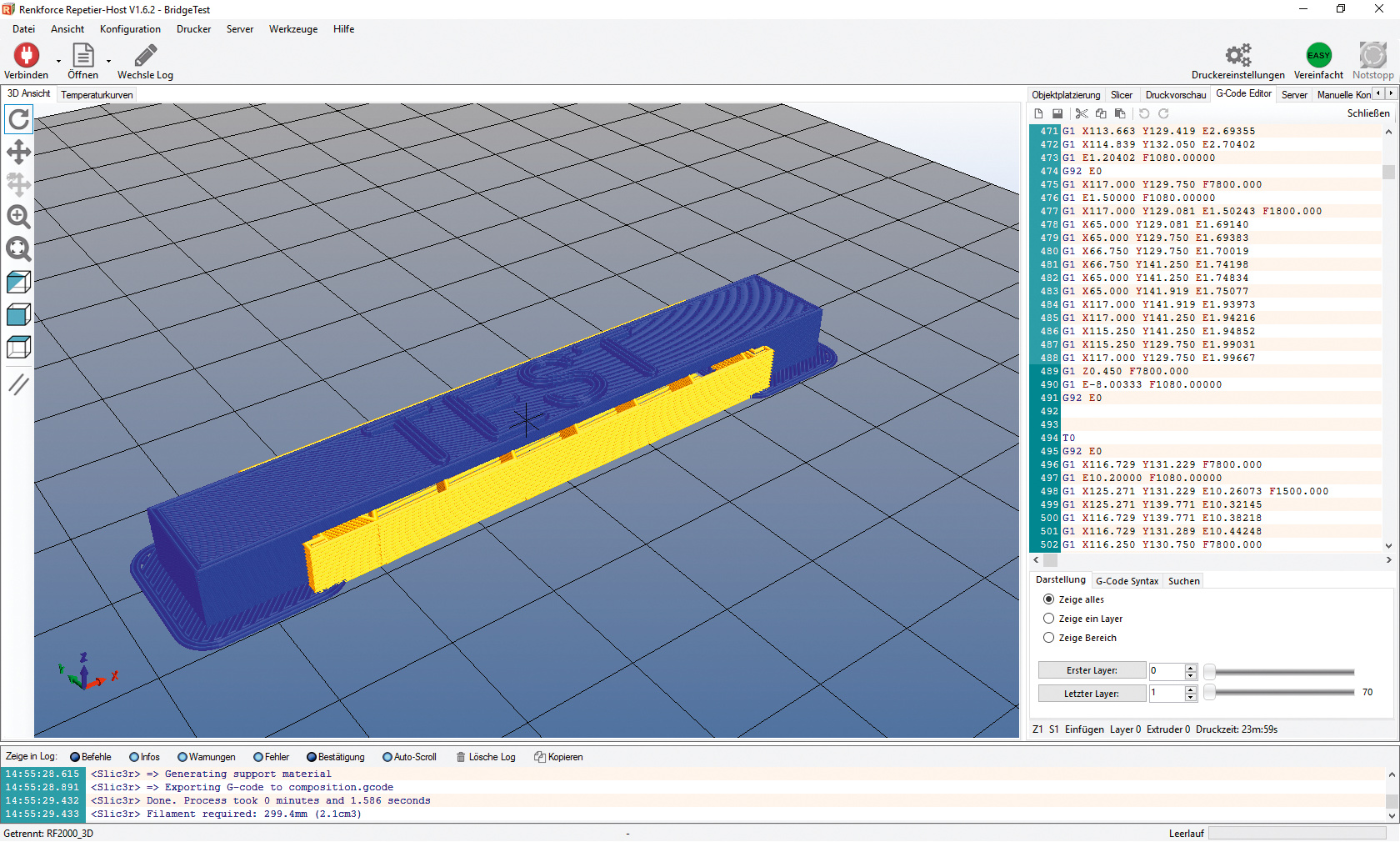Viewport: 1400px width, 842px height.
Task: Toggle the Warnungen log filter
Action: tap(182, 757)
